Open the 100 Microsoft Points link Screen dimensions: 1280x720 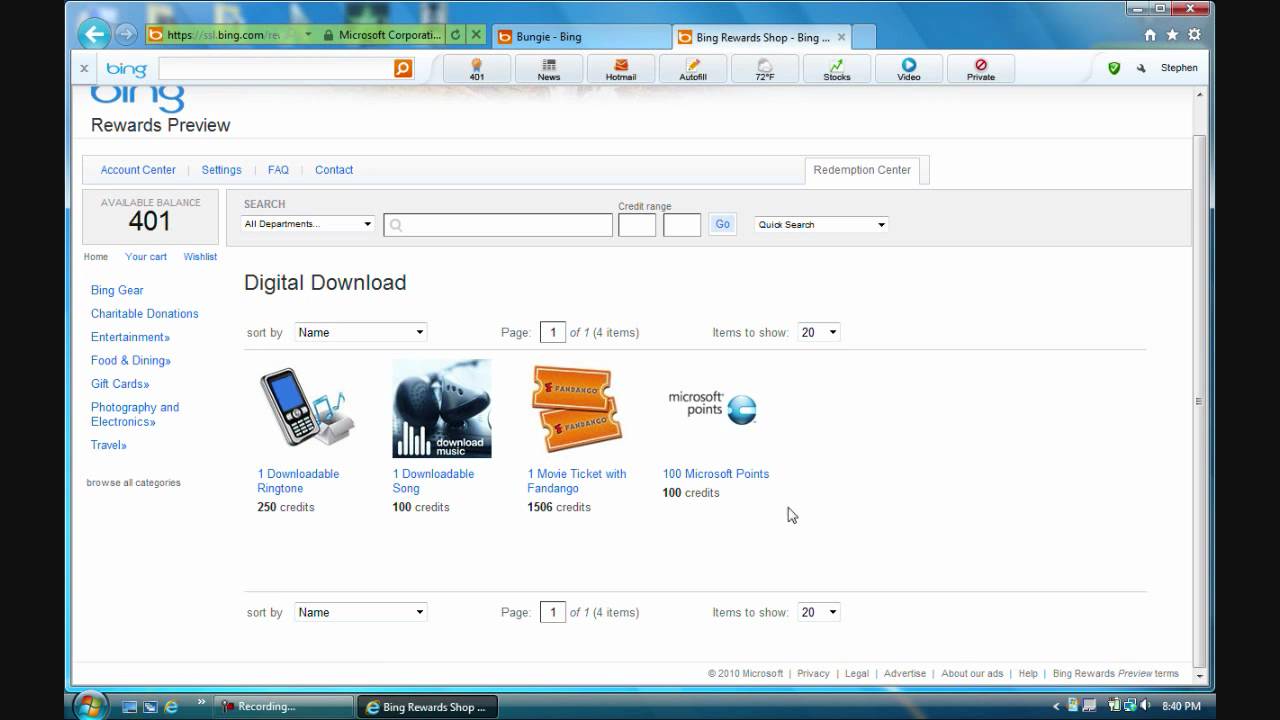tap(716, 474)
